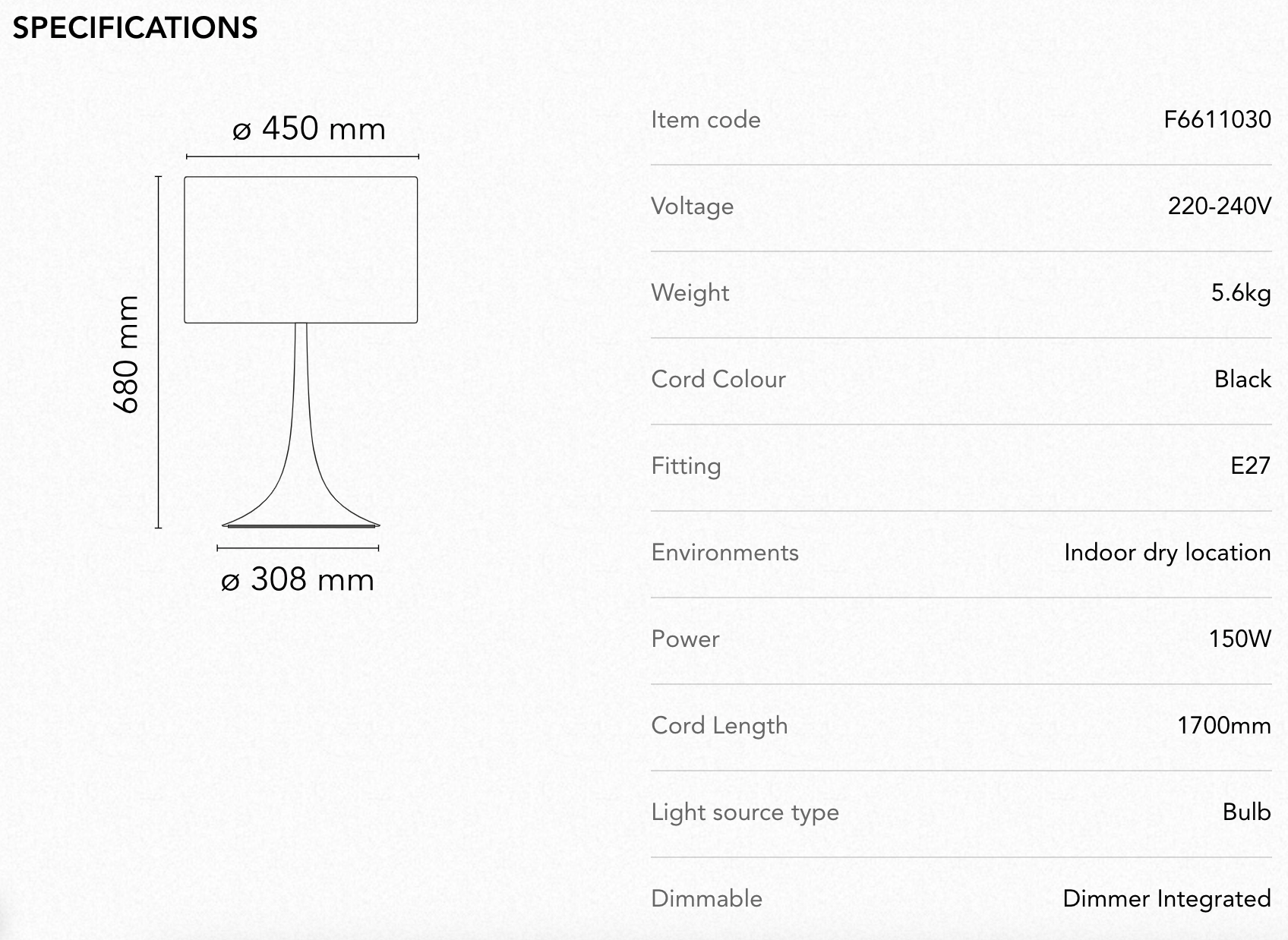This screenshot has height=940, width=1288.
Task: Click the Light source type label
Action: click(x=745, y=812)
